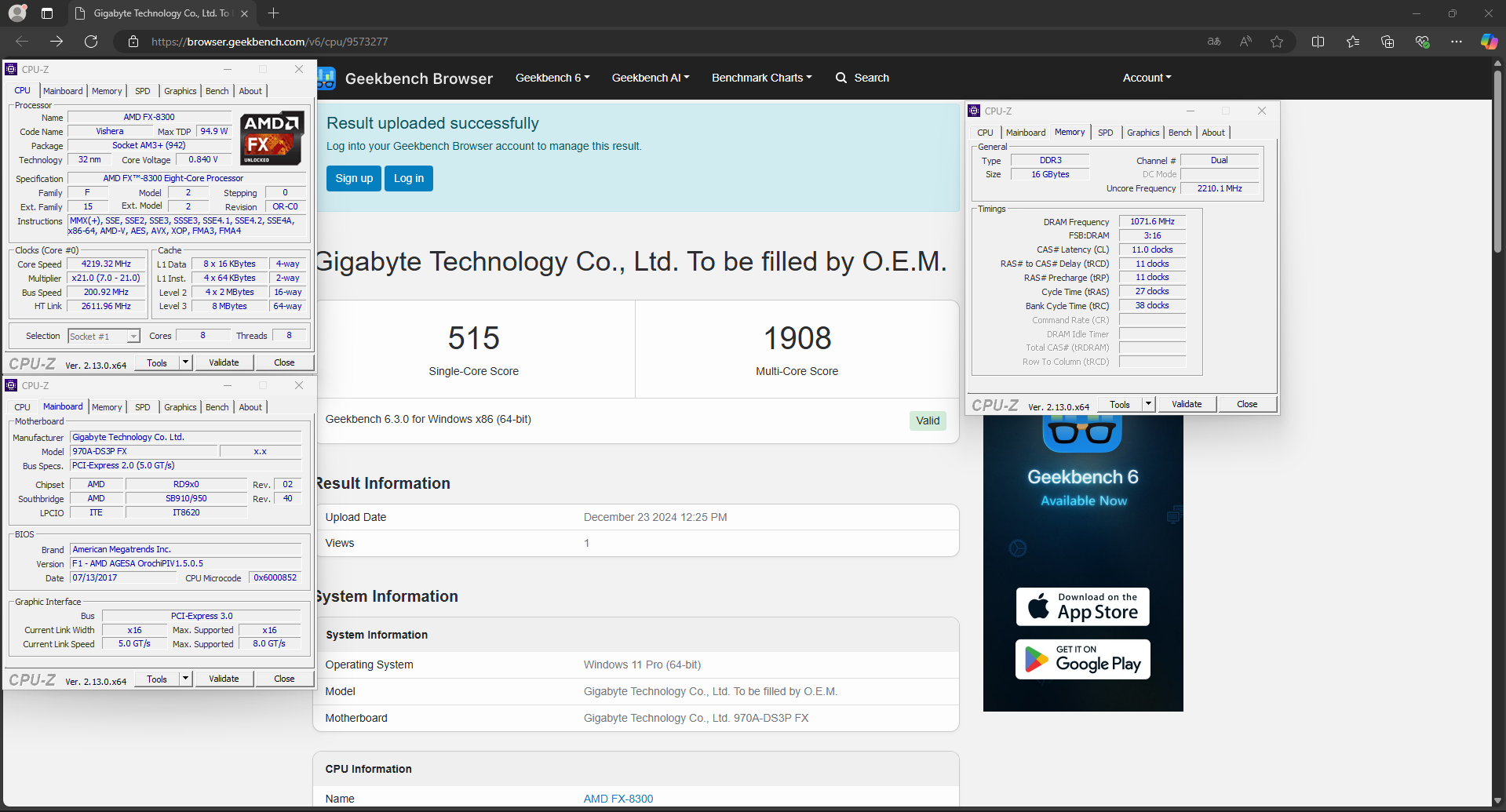This screenshot has width=1506, height=812.
Task: Click the Sign up button
Action: coord(354,178)
